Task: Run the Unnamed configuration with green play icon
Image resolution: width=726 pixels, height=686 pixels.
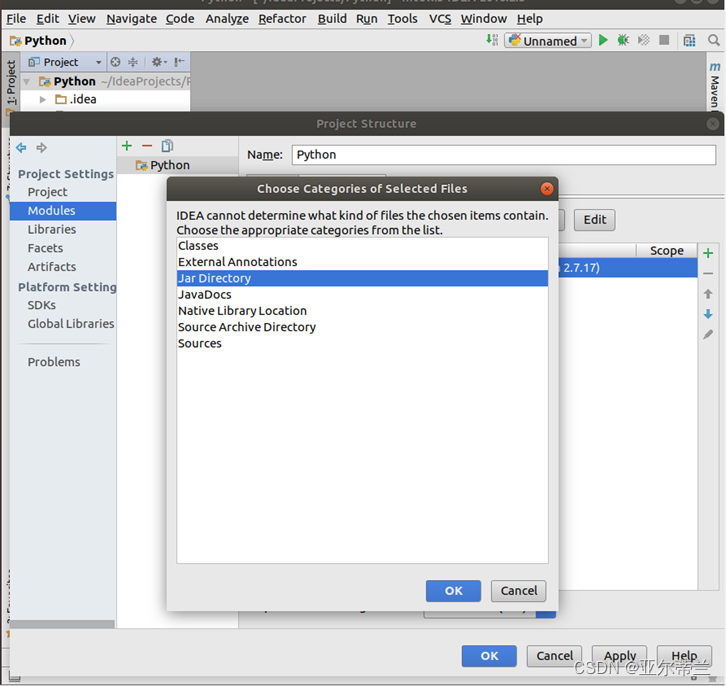Action: pyautogui.click(x=603, y=40)
